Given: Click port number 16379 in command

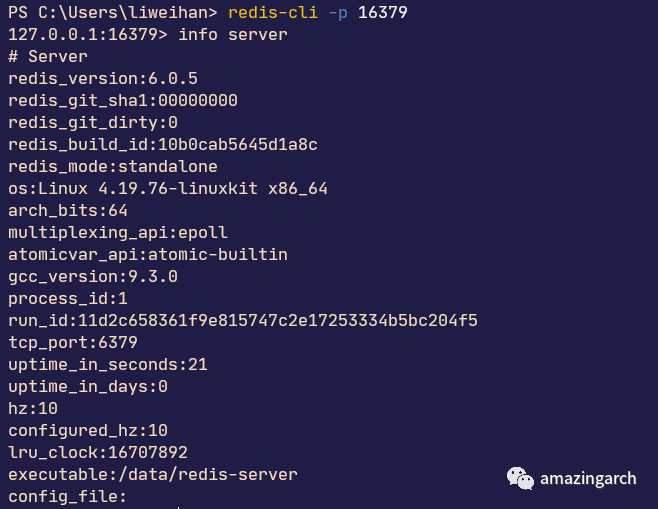Looking at the screenshot, I should click(383, 13).
